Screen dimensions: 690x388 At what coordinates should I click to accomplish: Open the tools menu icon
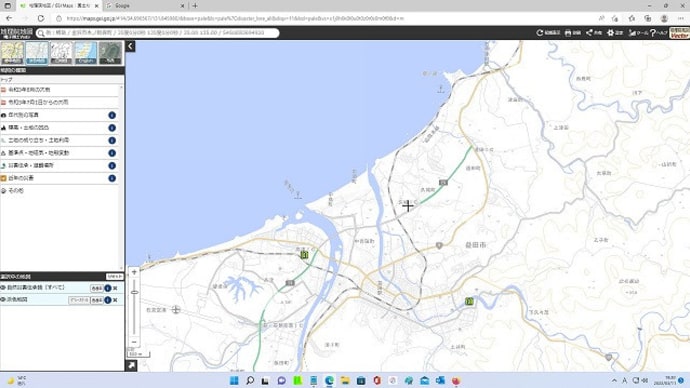point(638,33)
